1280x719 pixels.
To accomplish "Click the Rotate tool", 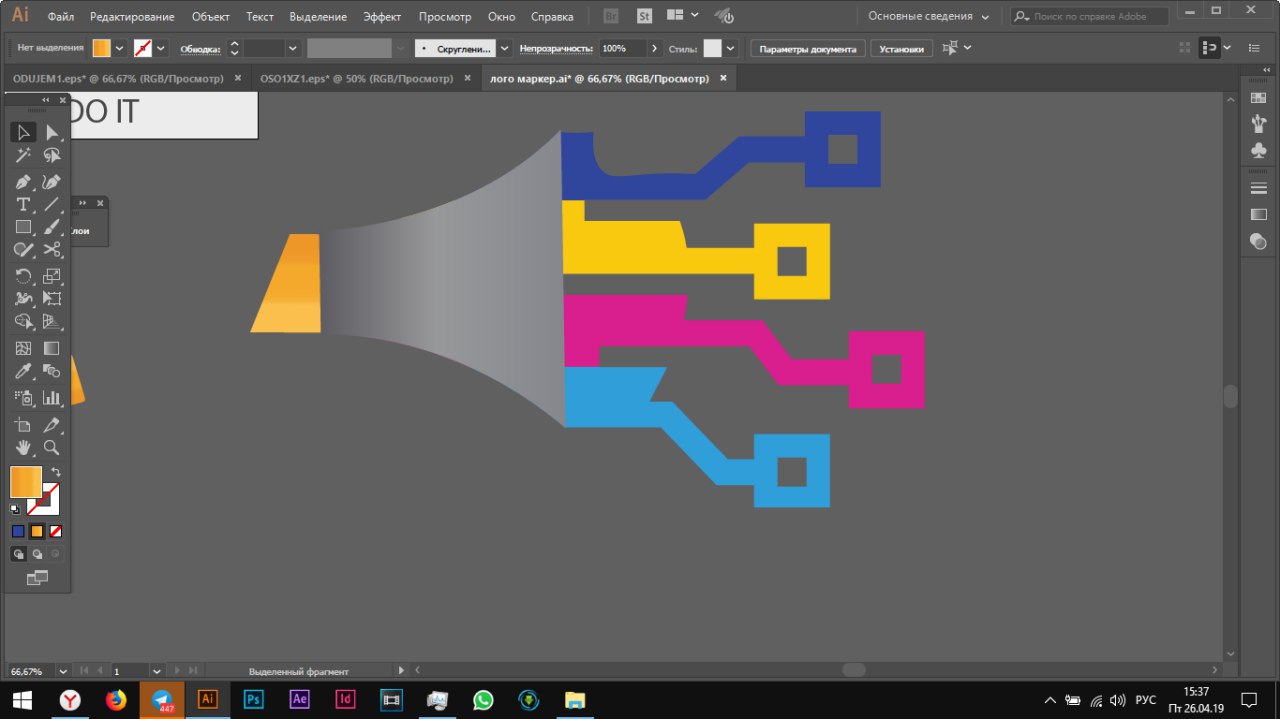I will click(23, 276).
